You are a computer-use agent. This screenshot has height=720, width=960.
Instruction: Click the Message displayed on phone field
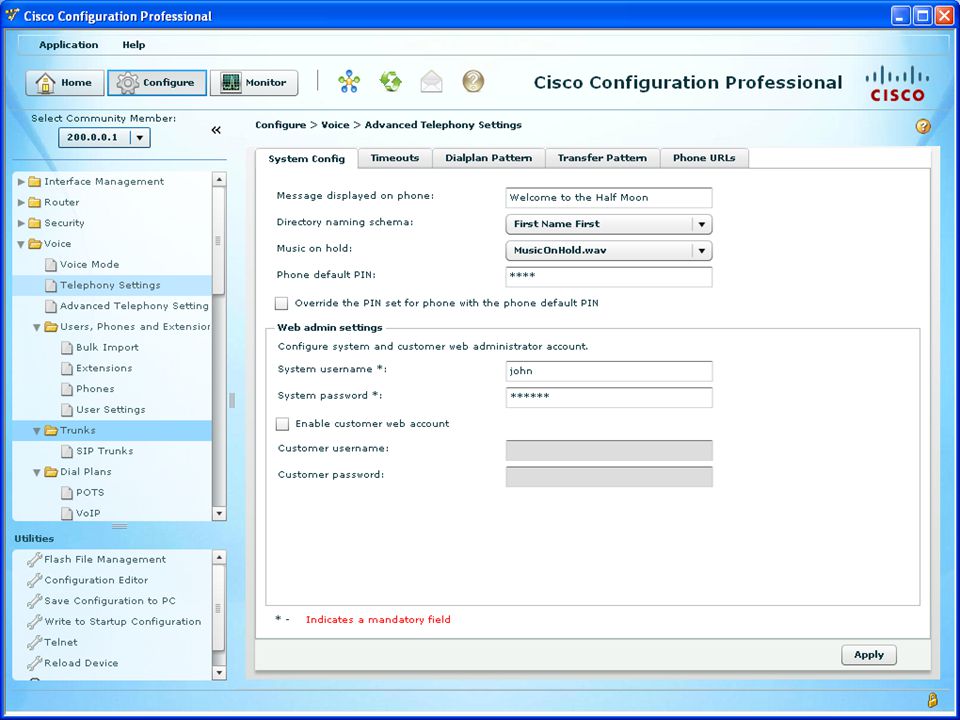[x=609, y=198]
